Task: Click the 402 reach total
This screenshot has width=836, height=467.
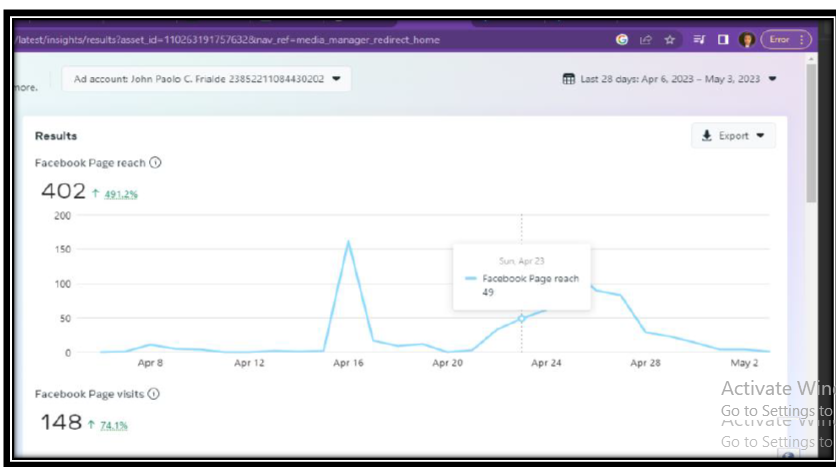Action: pyautogui.click(x=63, y=191)
